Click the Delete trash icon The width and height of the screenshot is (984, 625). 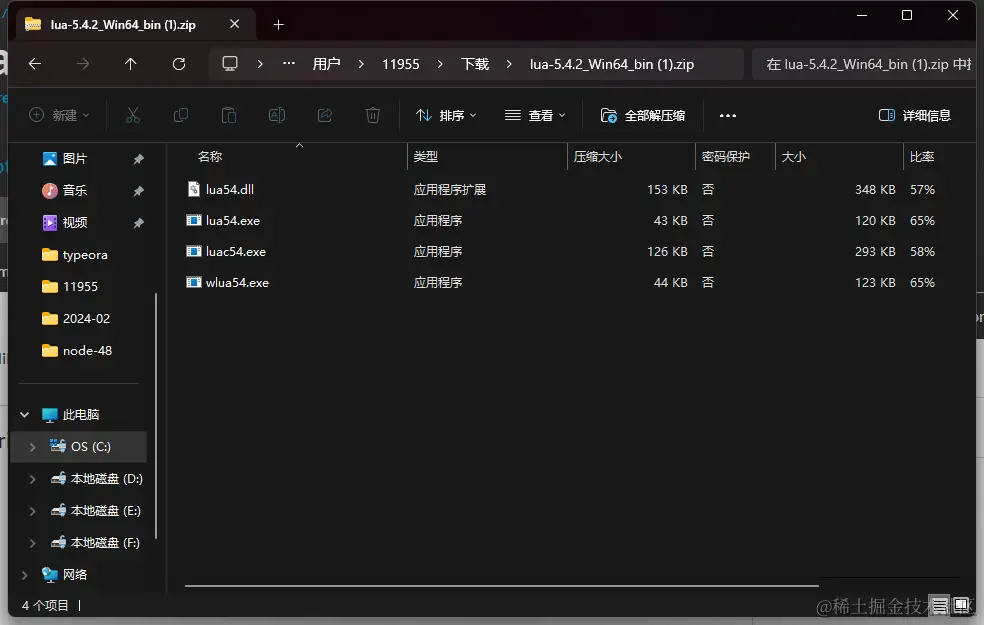373,115
